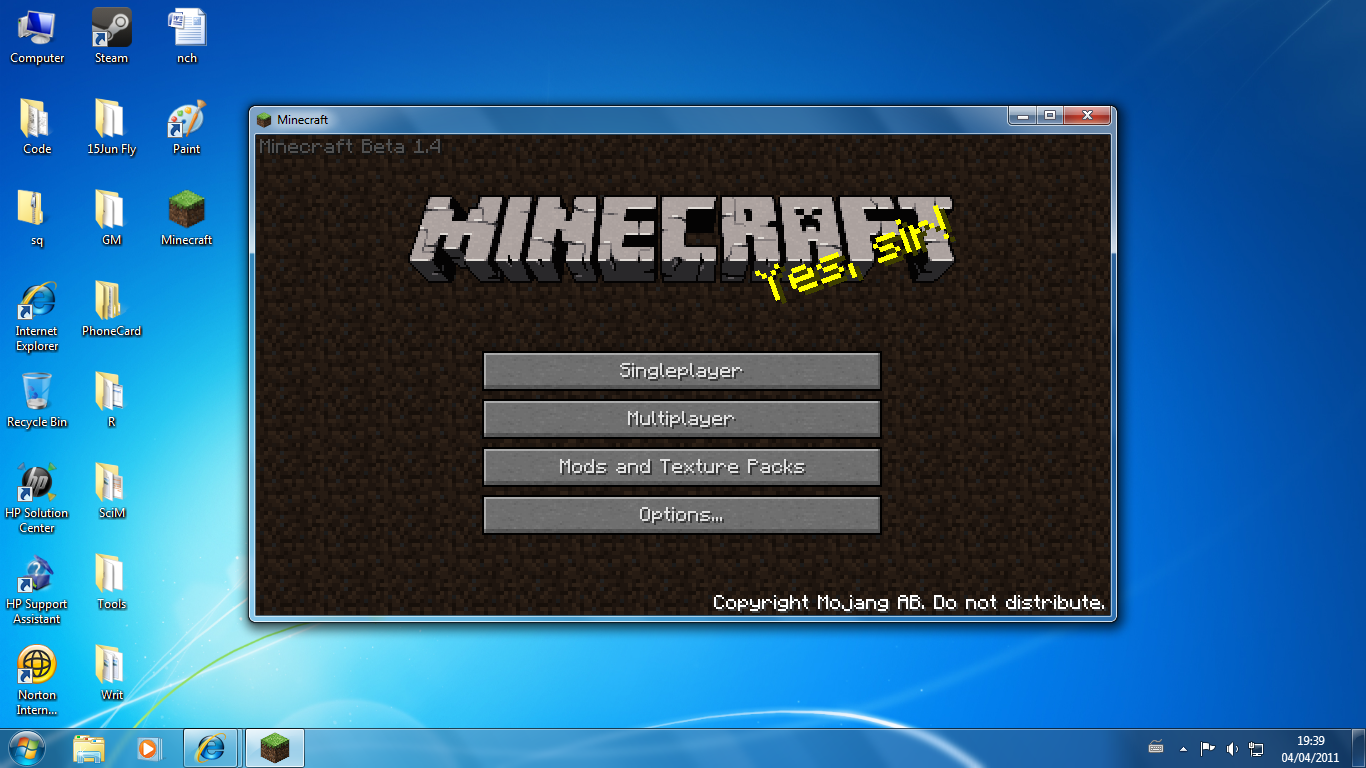
Task: Select the Writ folder
Action: point(111,673)
